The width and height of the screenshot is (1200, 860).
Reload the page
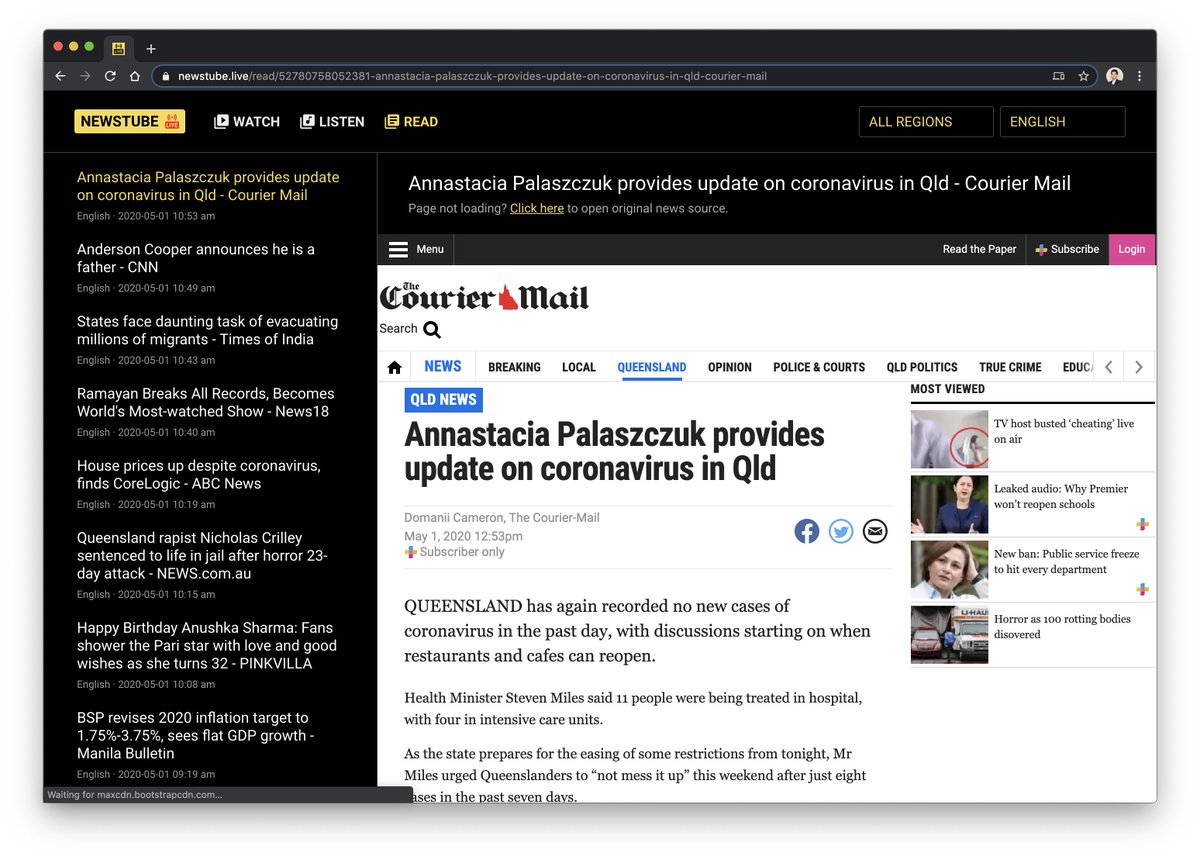110,76
